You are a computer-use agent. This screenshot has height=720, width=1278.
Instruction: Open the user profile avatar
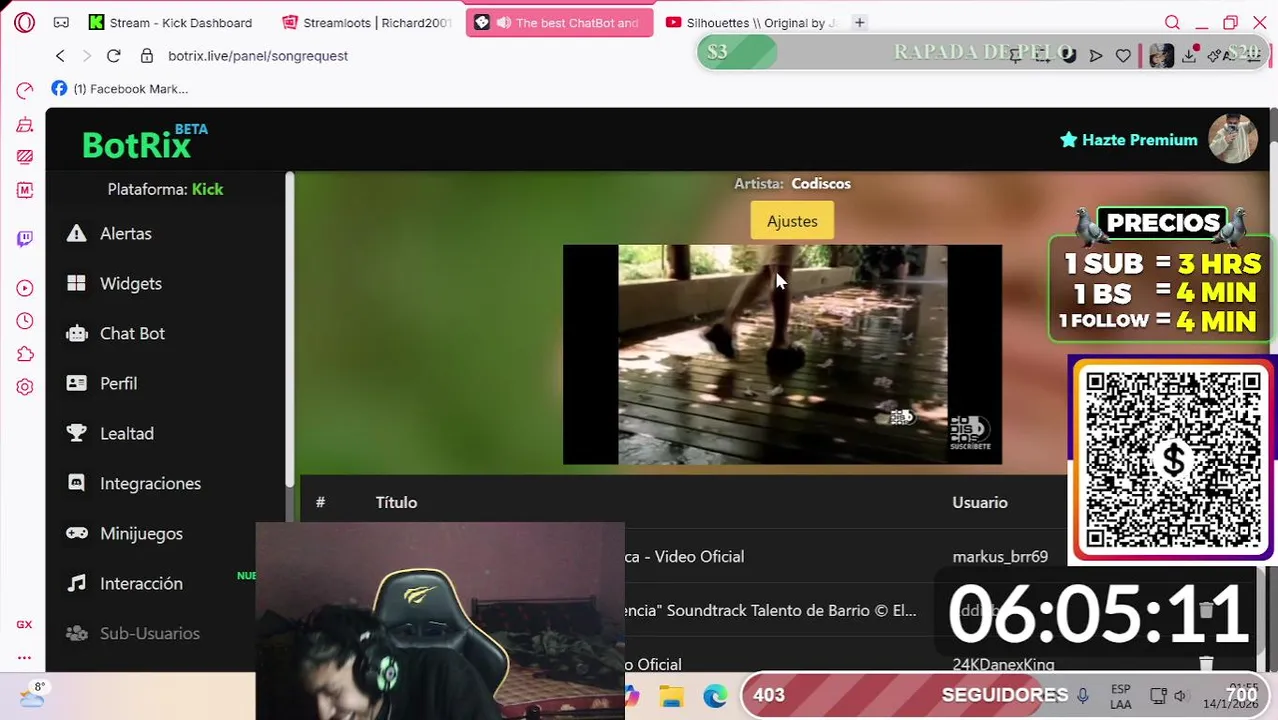click(x=1232, y=139)
